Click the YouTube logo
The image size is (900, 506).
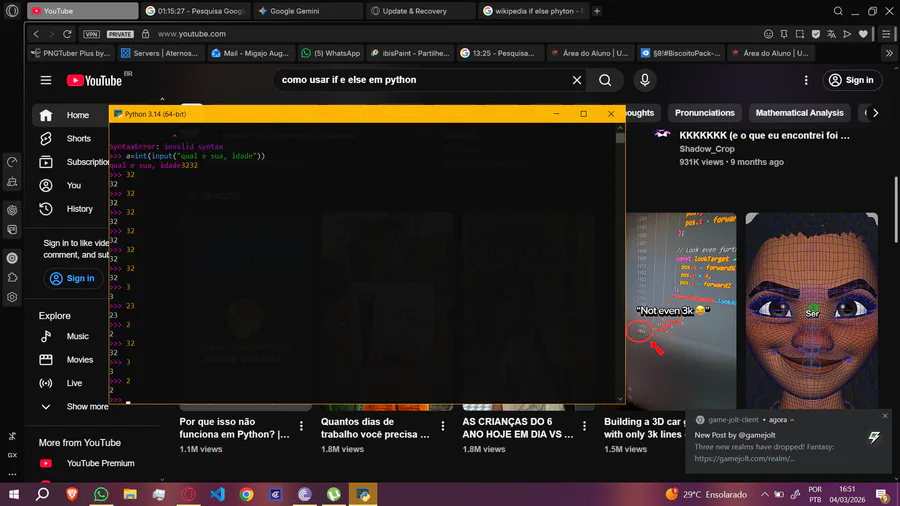pos(95,80)
